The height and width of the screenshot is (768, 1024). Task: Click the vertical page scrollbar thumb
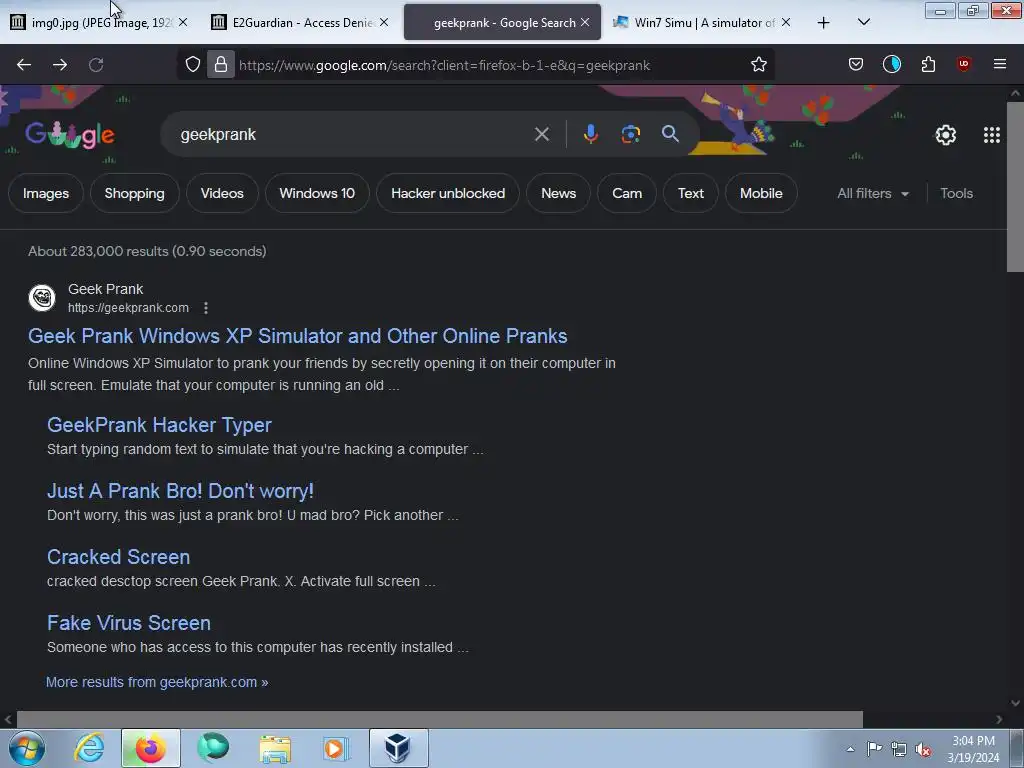point(1015,186)
